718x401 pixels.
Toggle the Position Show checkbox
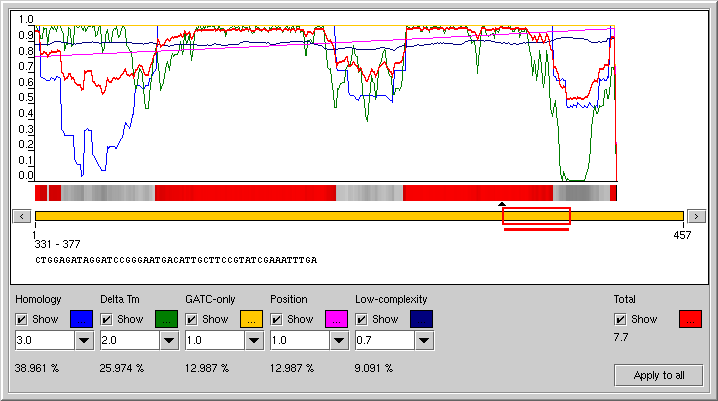click(276, 319)
